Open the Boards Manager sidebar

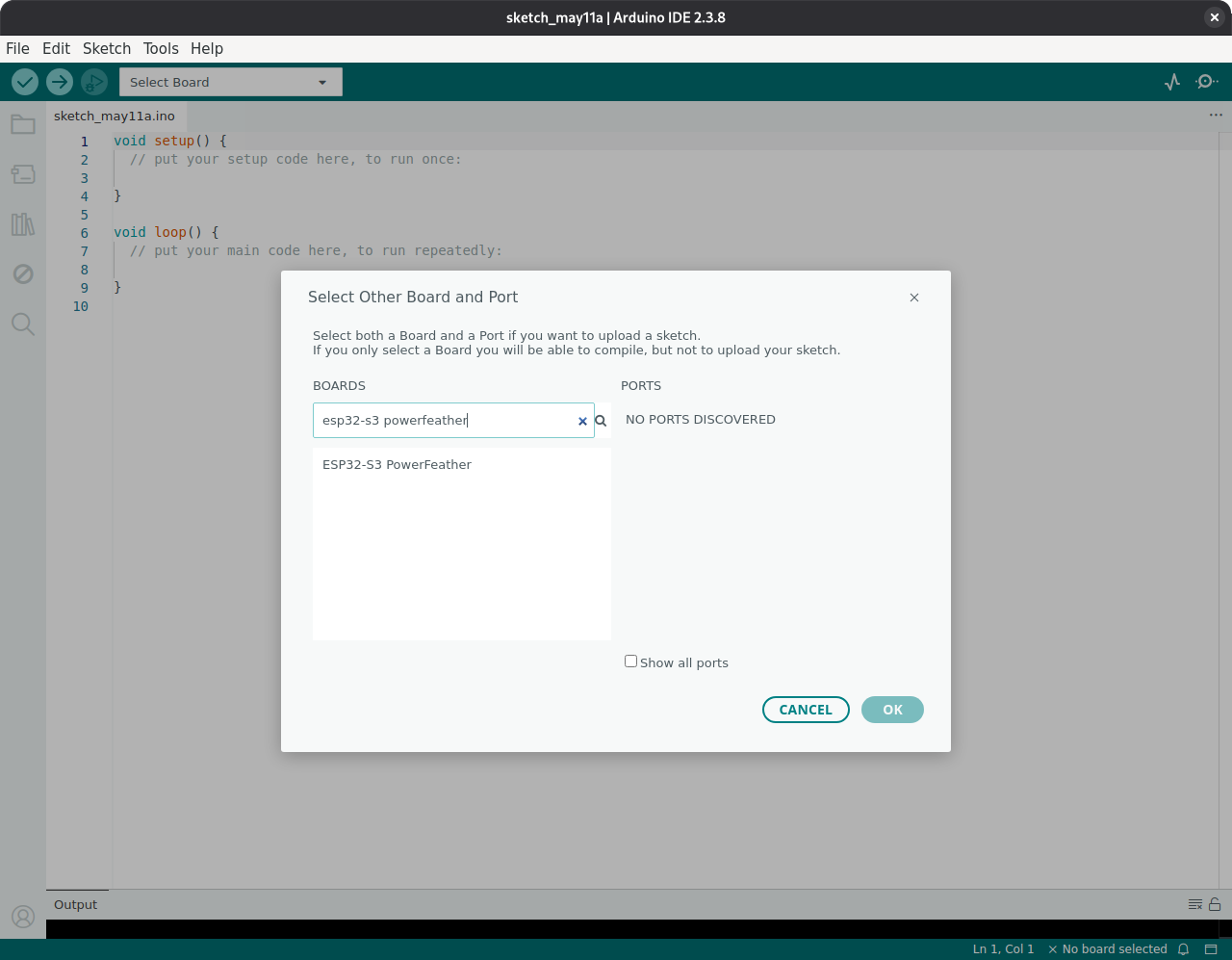click(x=23, y=174)
